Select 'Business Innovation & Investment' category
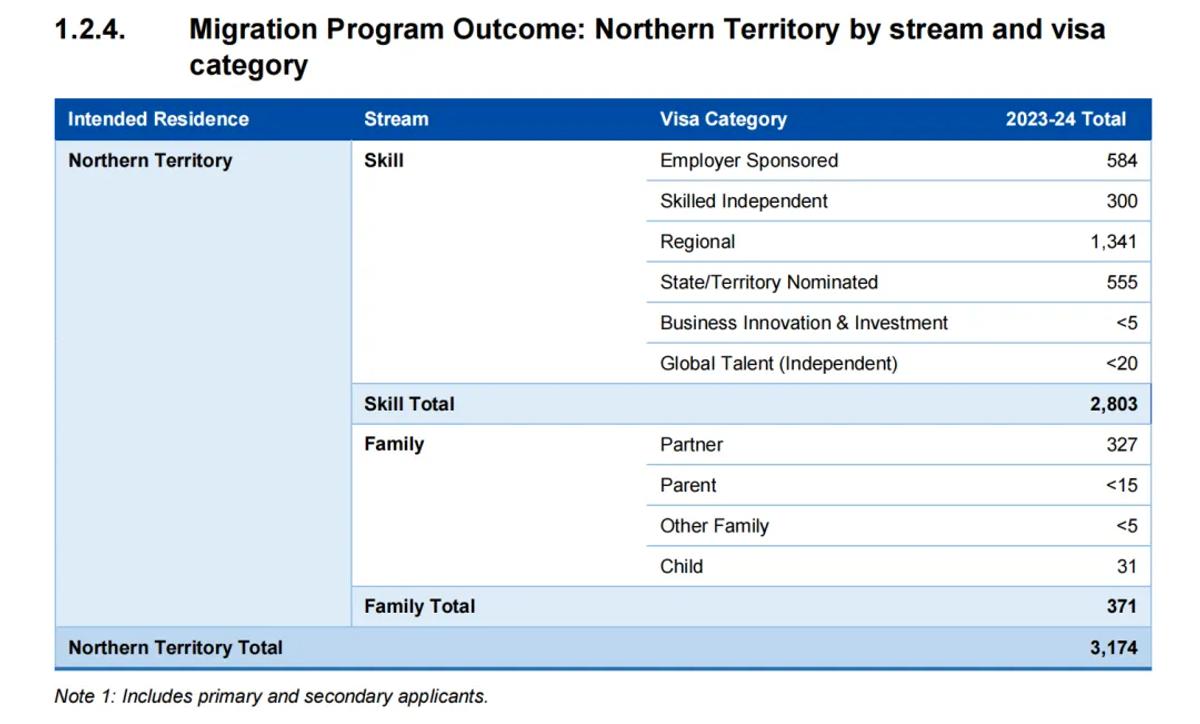This screenshot has width=1200, height=724. (804, 323)
